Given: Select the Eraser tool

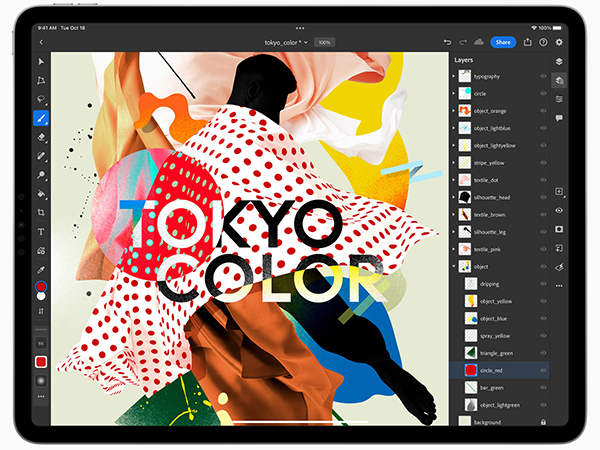Looking at the screenshot, I should [x=41, y=137].
